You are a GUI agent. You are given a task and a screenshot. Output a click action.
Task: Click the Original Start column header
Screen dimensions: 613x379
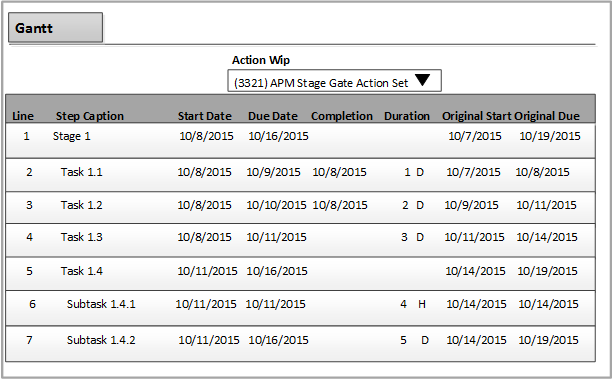coord(476,116)
